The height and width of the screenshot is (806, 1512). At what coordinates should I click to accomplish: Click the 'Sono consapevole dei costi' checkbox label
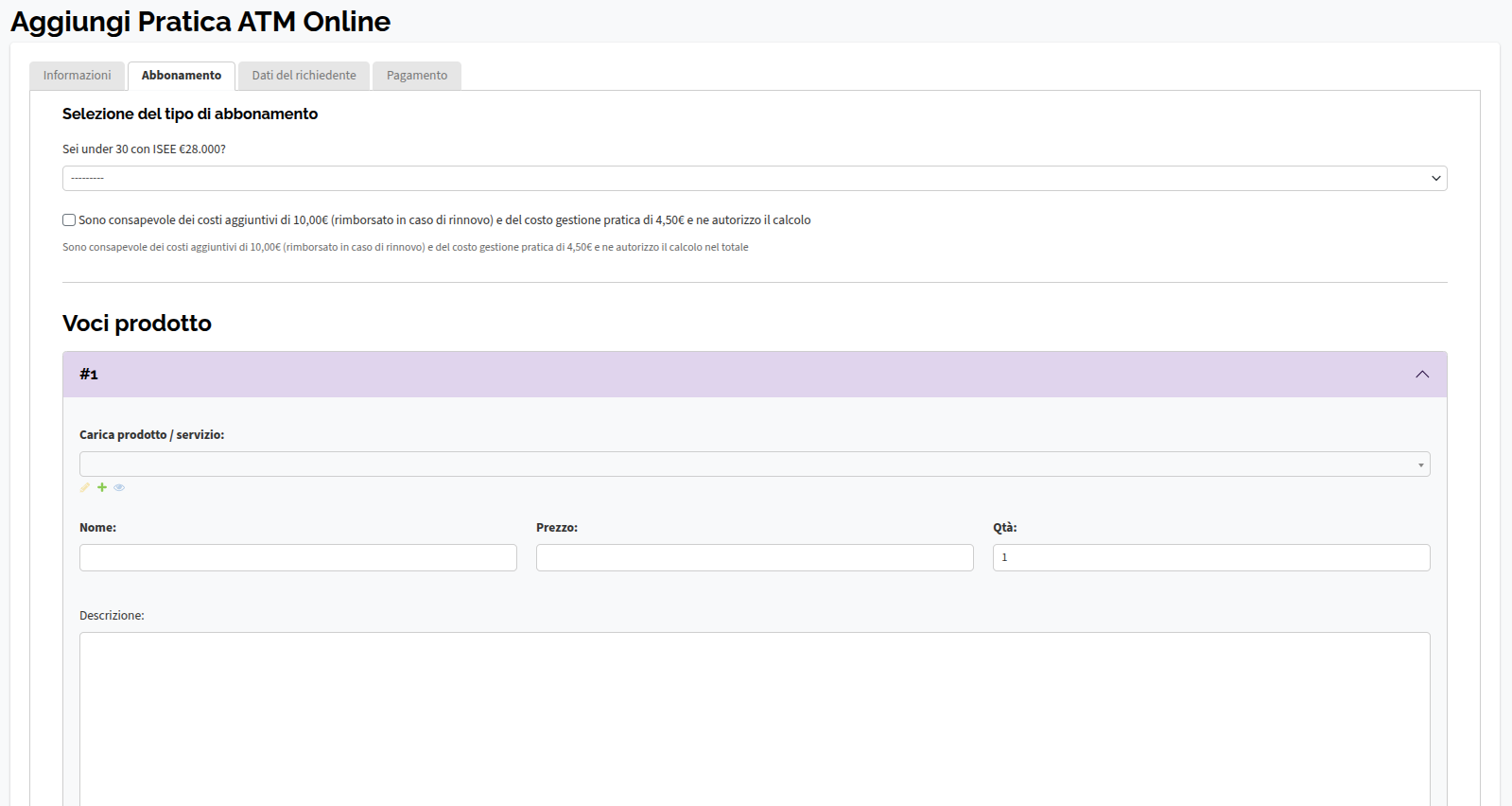coord(444,220)
